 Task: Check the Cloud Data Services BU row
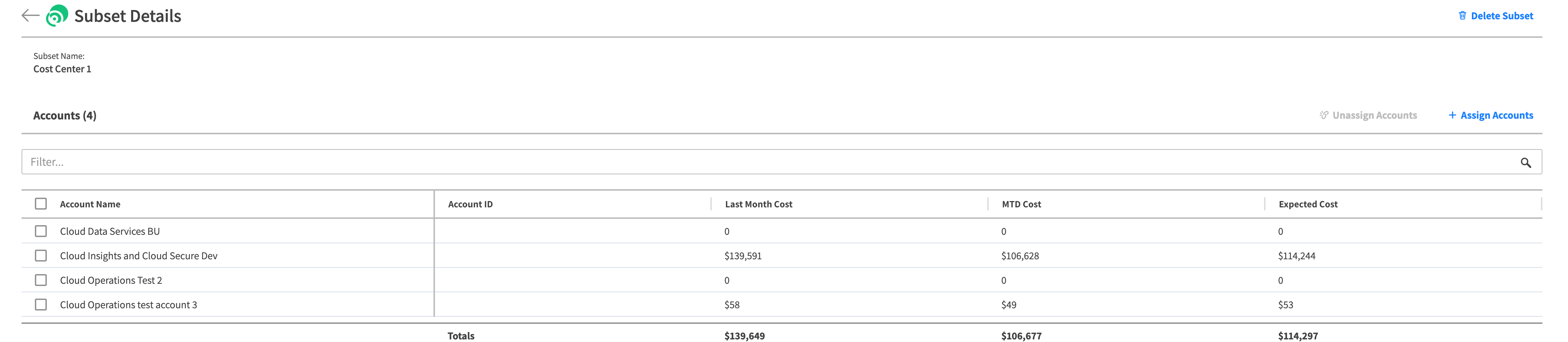point(41,231)
